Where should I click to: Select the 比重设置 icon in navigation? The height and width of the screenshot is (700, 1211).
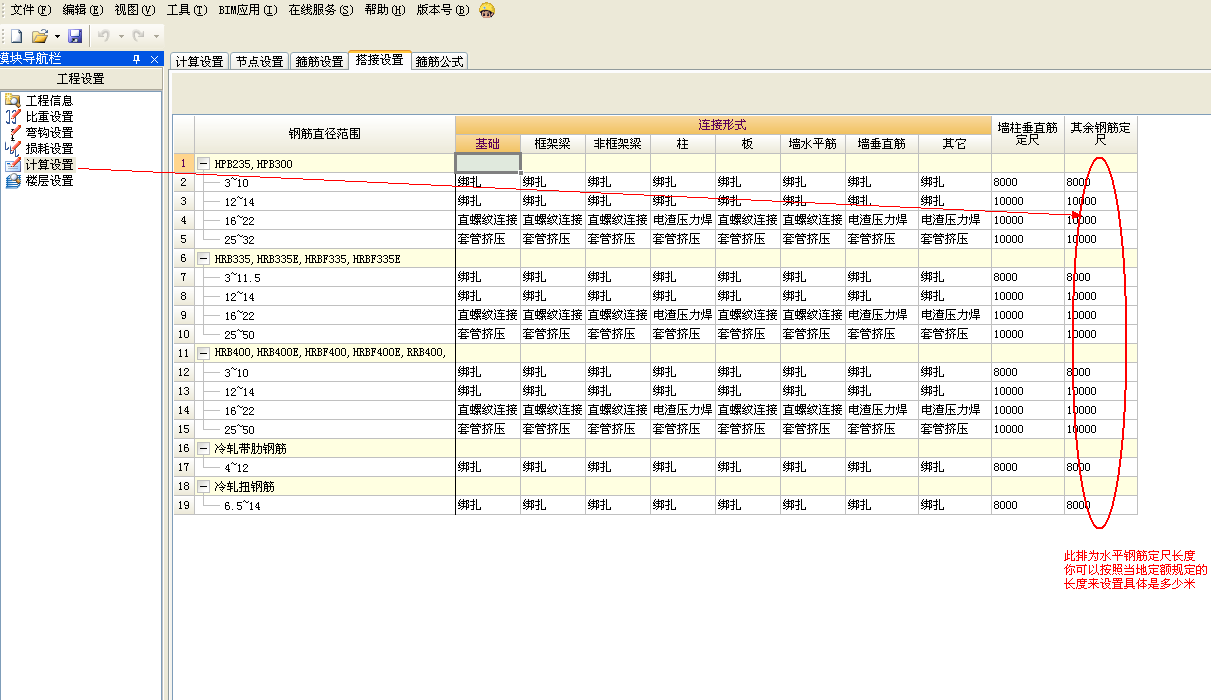12,116
